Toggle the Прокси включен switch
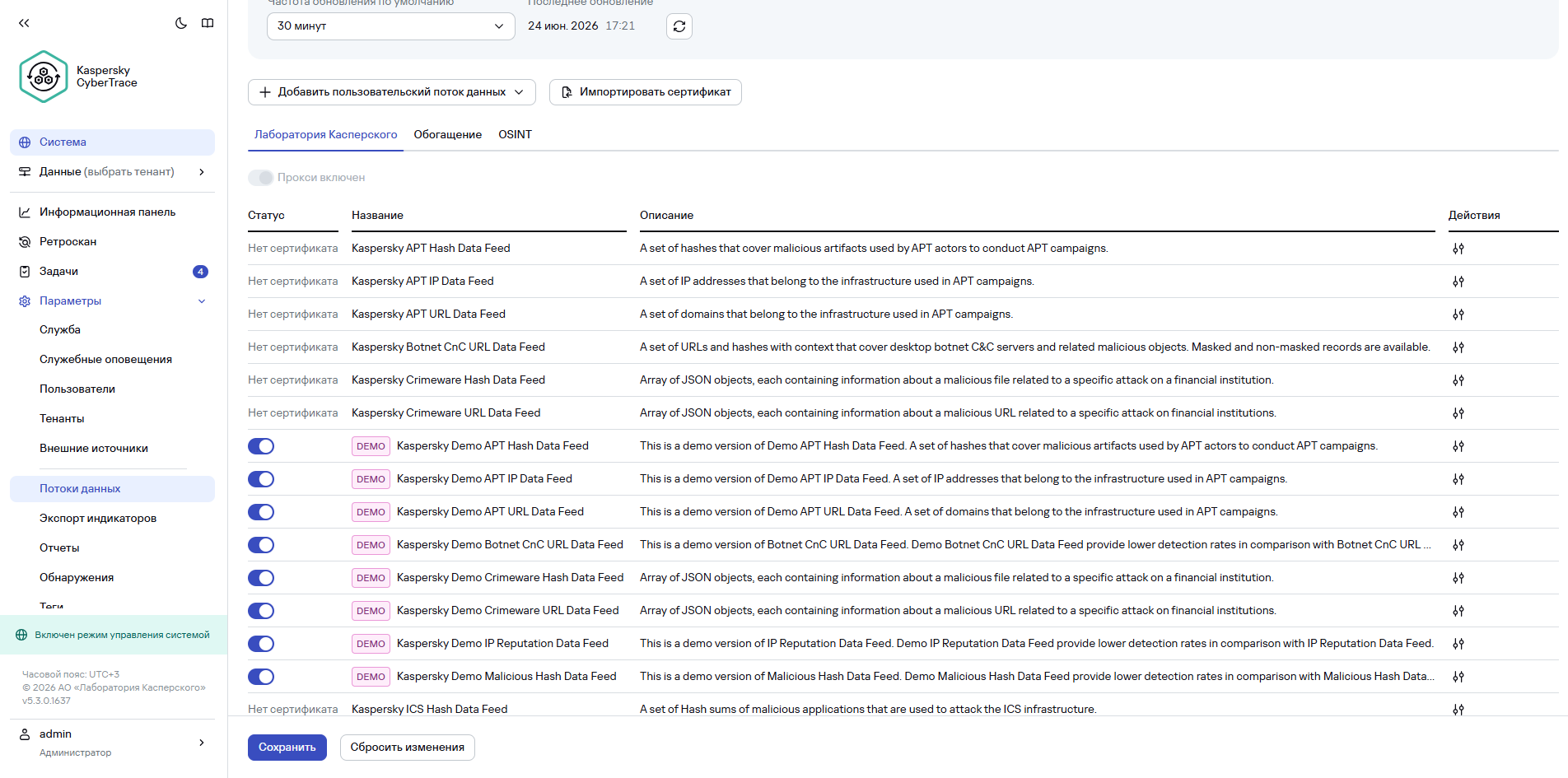 tap(261, 178)
